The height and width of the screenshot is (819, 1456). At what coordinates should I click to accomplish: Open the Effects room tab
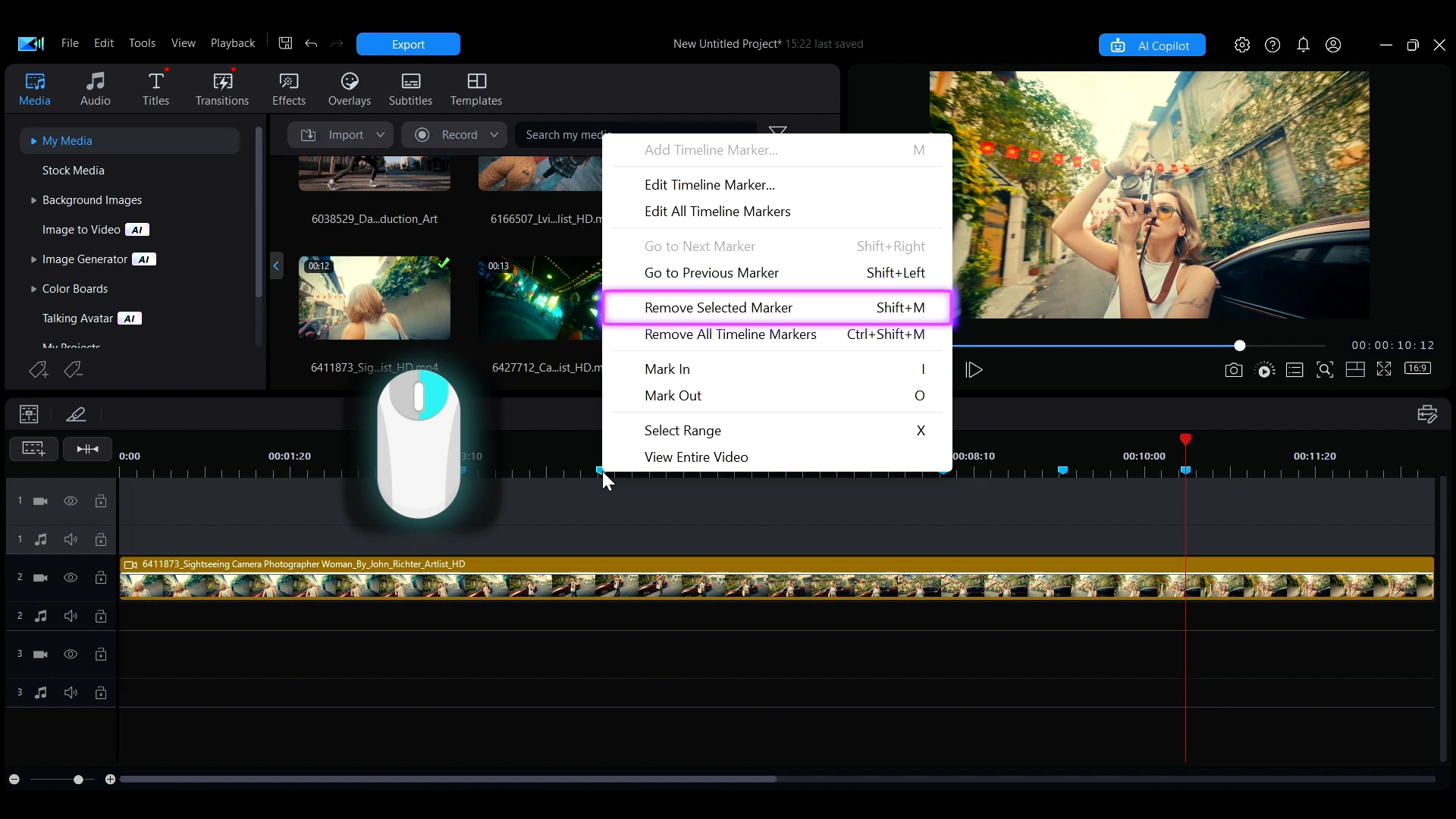click(289, 89)
